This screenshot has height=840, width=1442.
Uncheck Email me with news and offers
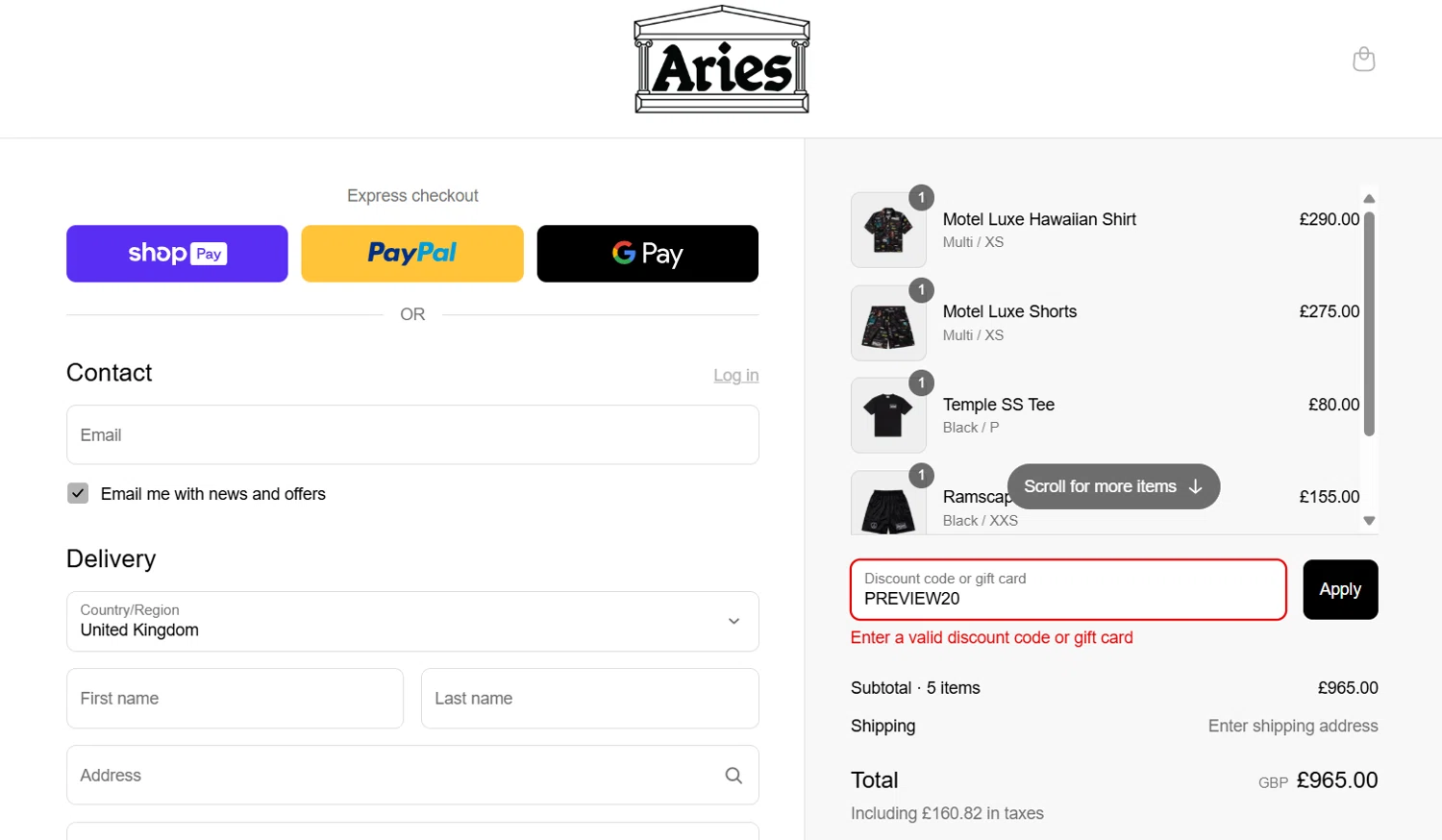pos(78,493)
